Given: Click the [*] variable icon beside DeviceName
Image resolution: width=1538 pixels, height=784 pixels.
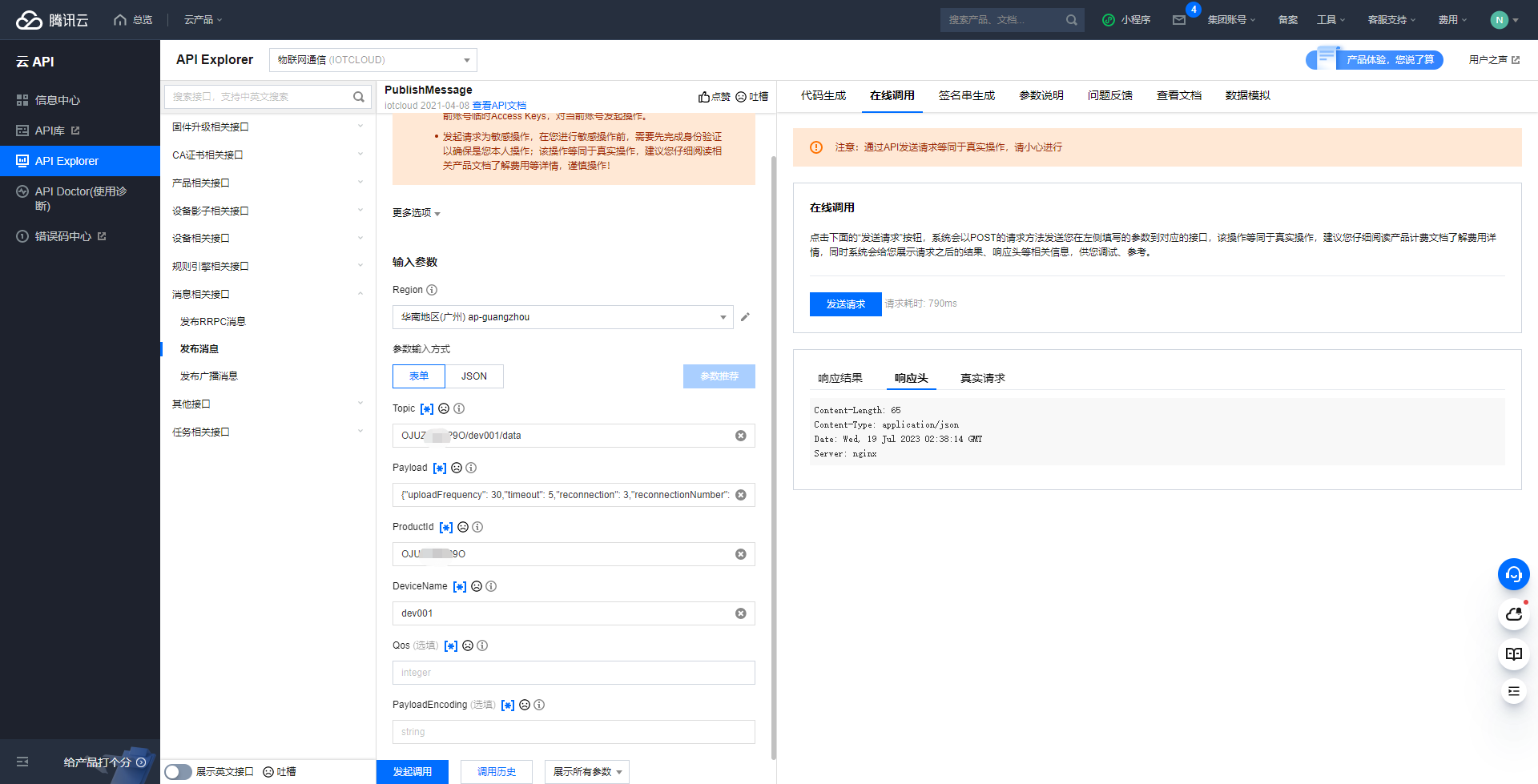Looking at the screenshot, I should (x=460, y=586).
